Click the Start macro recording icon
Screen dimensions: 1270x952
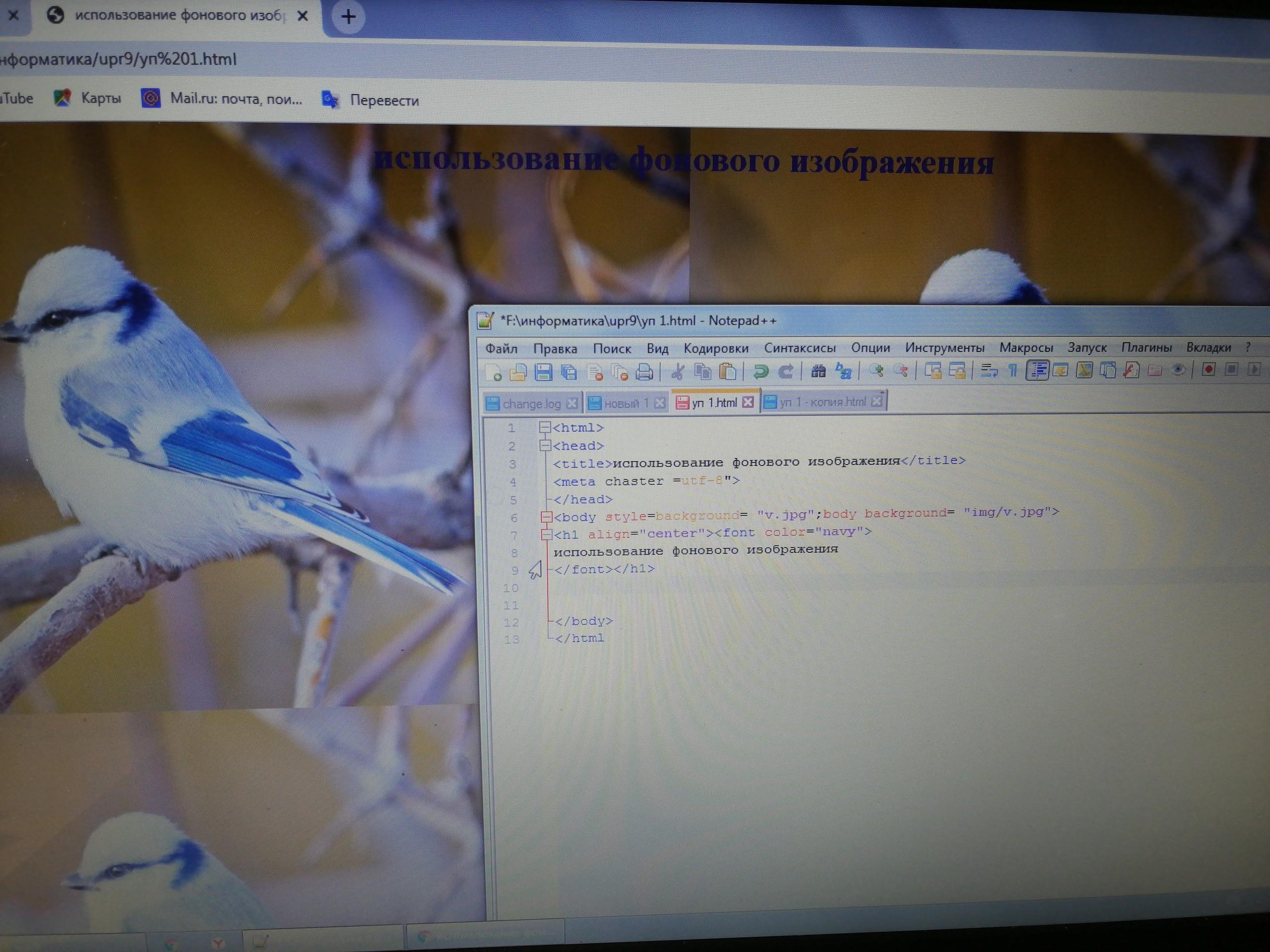tap(1208, 369)
